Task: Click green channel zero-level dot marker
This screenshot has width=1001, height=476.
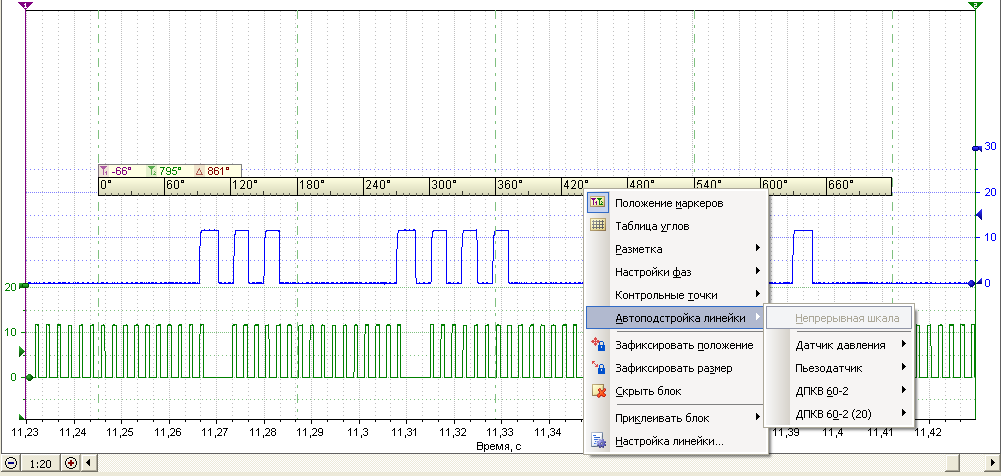Action: (29, 377)
